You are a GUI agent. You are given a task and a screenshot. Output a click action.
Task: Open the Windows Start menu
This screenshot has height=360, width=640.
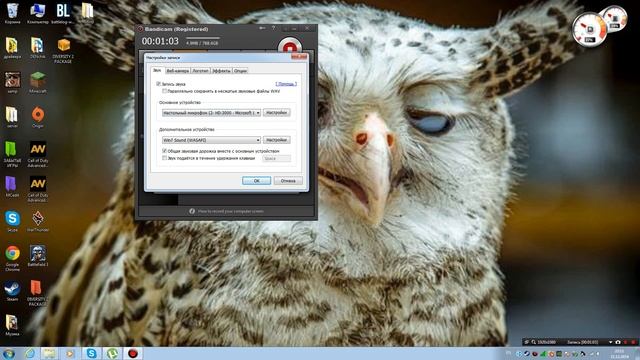point(9,353)
